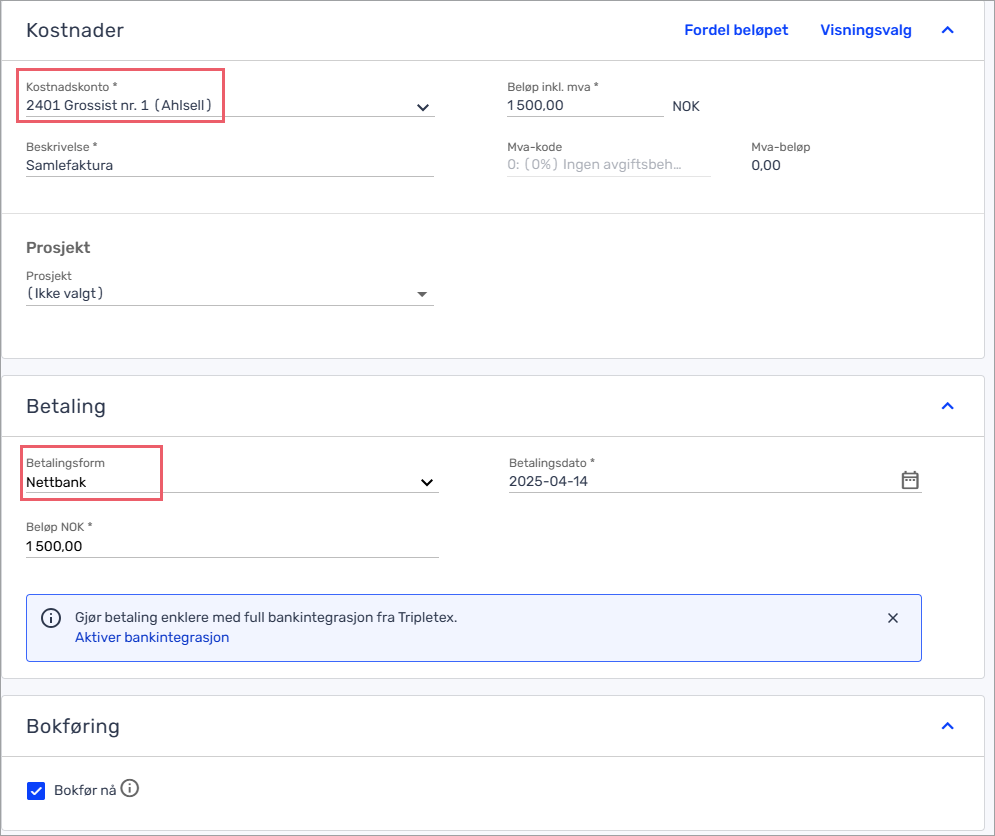Open the Kostnadskonto dropdown
Viewport: 995px width, 836px height.
tap(230, 105)
